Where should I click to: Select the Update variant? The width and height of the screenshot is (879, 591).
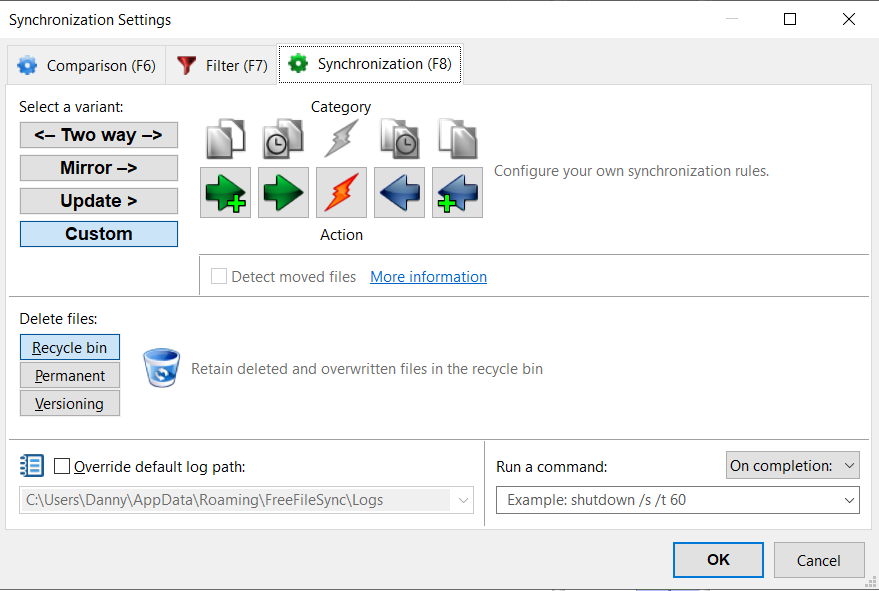99,201
